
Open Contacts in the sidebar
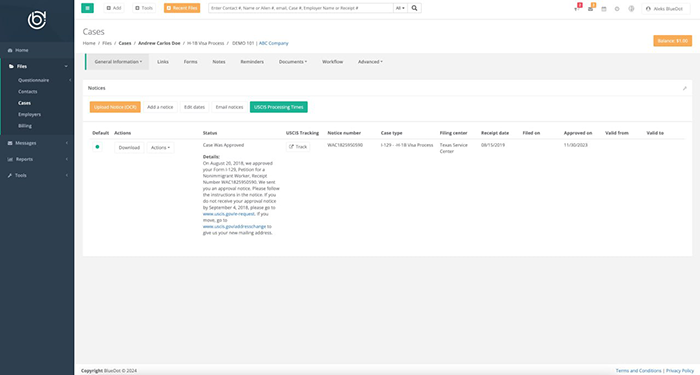(28, 92)
